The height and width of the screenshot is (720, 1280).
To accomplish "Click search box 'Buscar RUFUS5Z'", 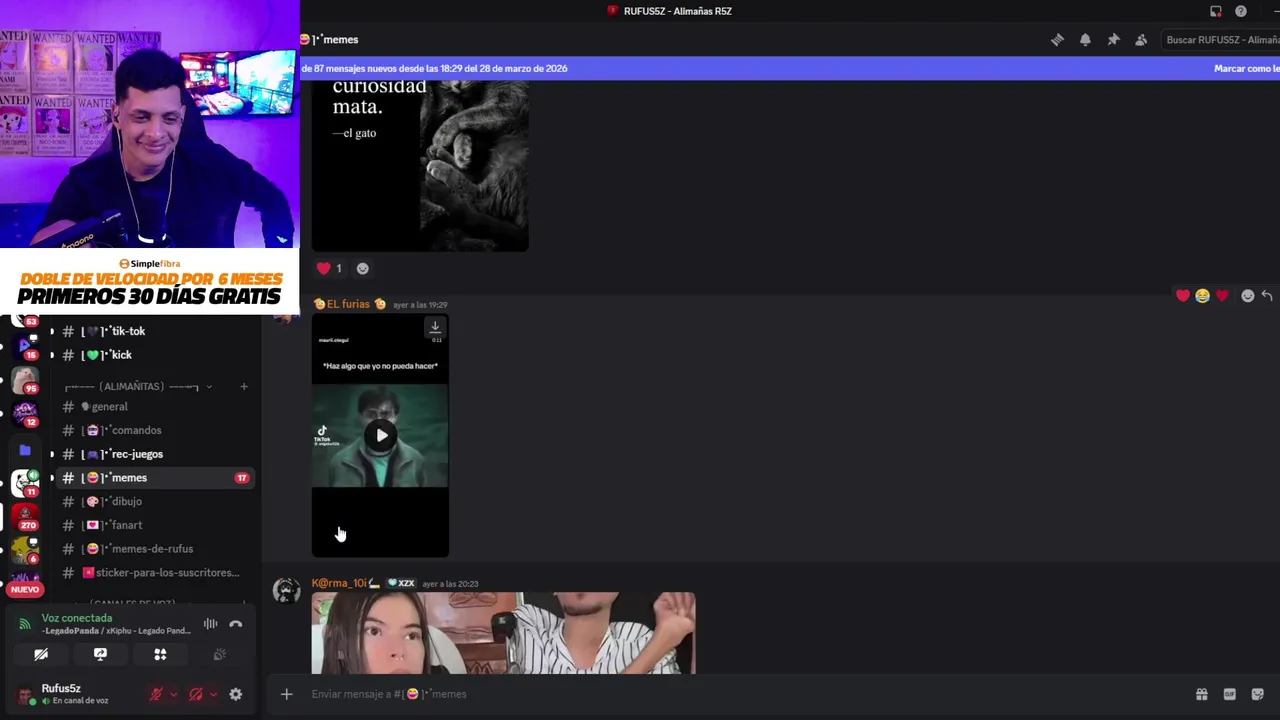I will click(1220, 40).
